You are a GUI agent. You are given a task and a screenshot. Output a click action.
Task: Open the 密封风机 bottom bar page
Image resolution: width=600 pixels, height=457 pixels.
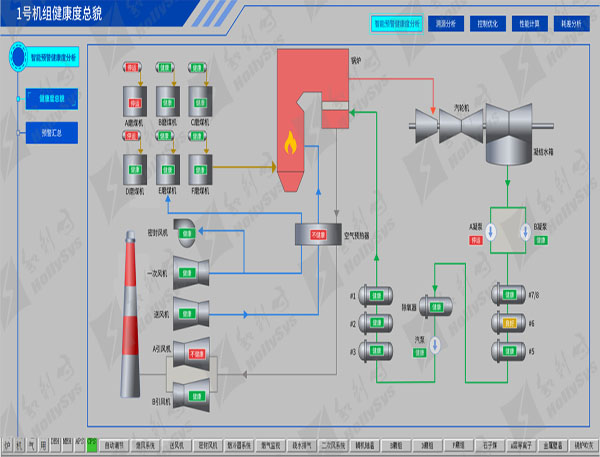point(208,446)
